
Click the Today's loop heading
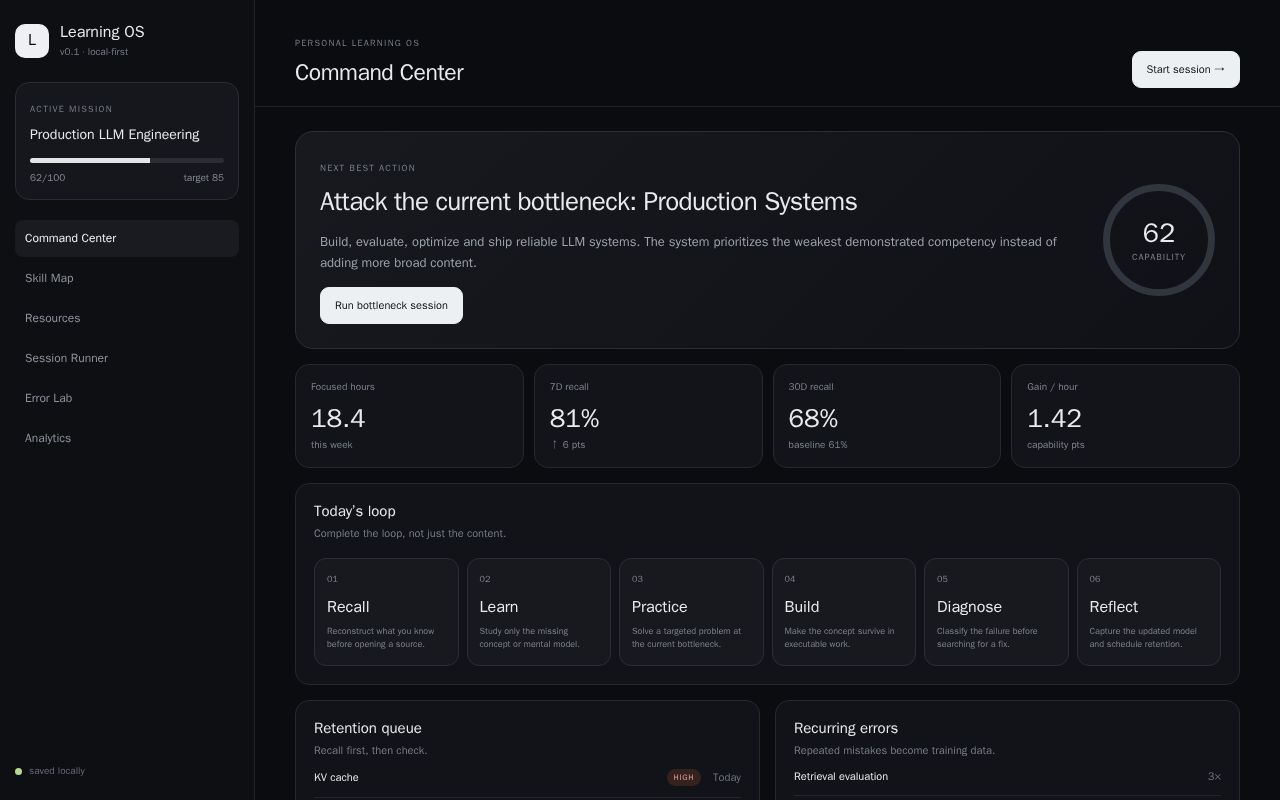pyautogui.click(x=355, y=511)
